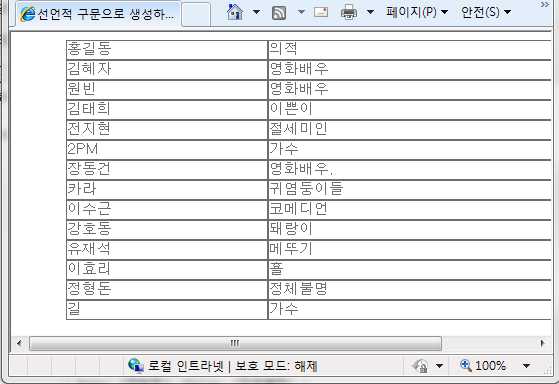Viewport: 559px width, 384px height.
Task: Click the 이쁜이 cell
Action: tap(410, 109)
